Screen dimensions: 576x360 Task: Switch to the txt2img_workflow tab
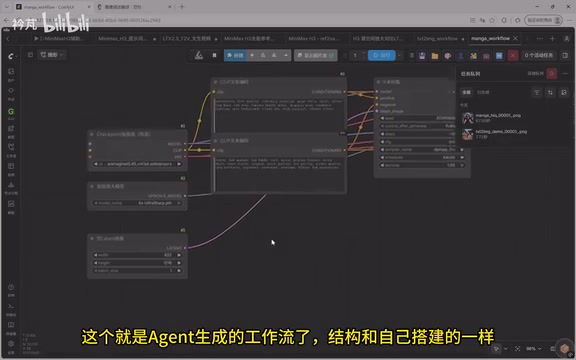pyautogui.click(x=437, y=39)
